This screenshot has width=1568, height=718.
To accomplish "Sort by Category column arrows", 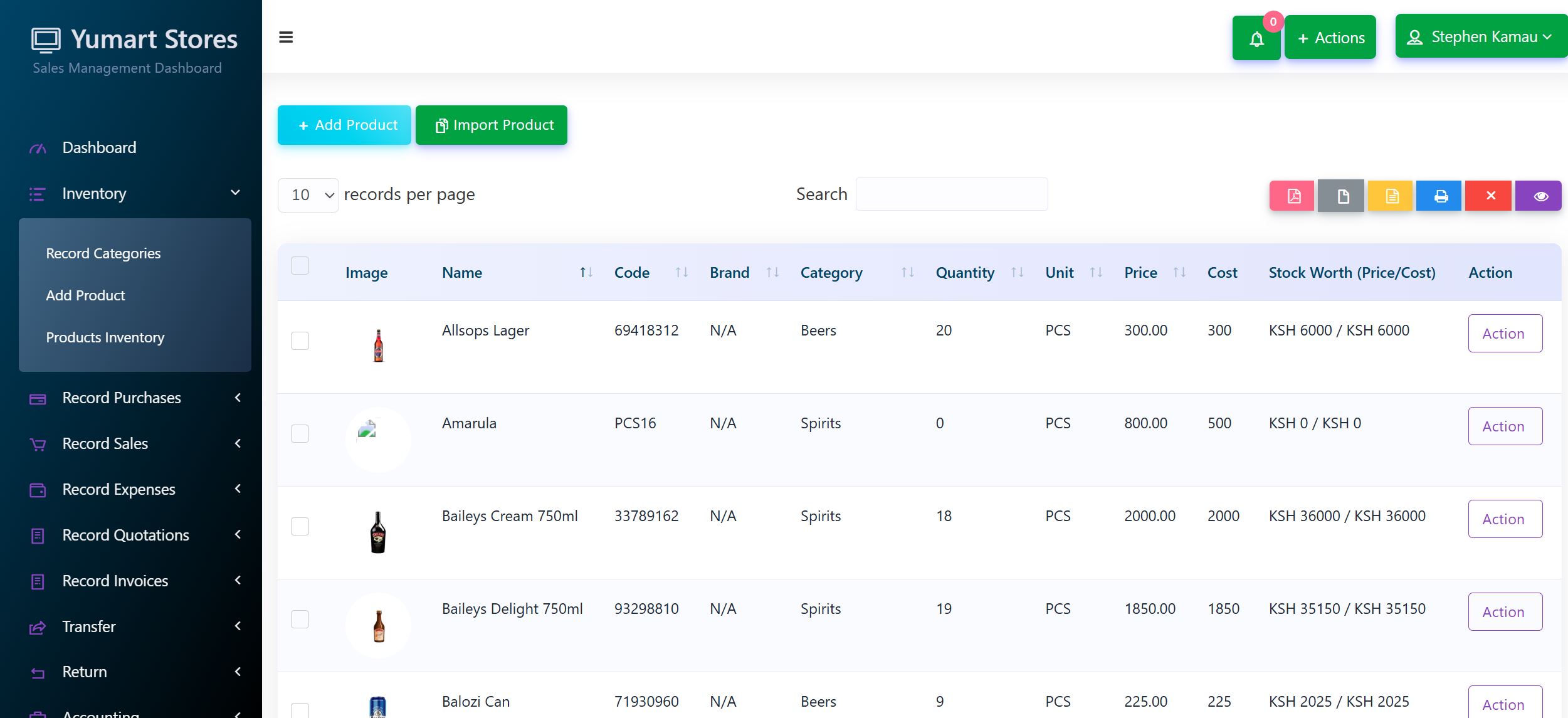I will tap(908, 272).
